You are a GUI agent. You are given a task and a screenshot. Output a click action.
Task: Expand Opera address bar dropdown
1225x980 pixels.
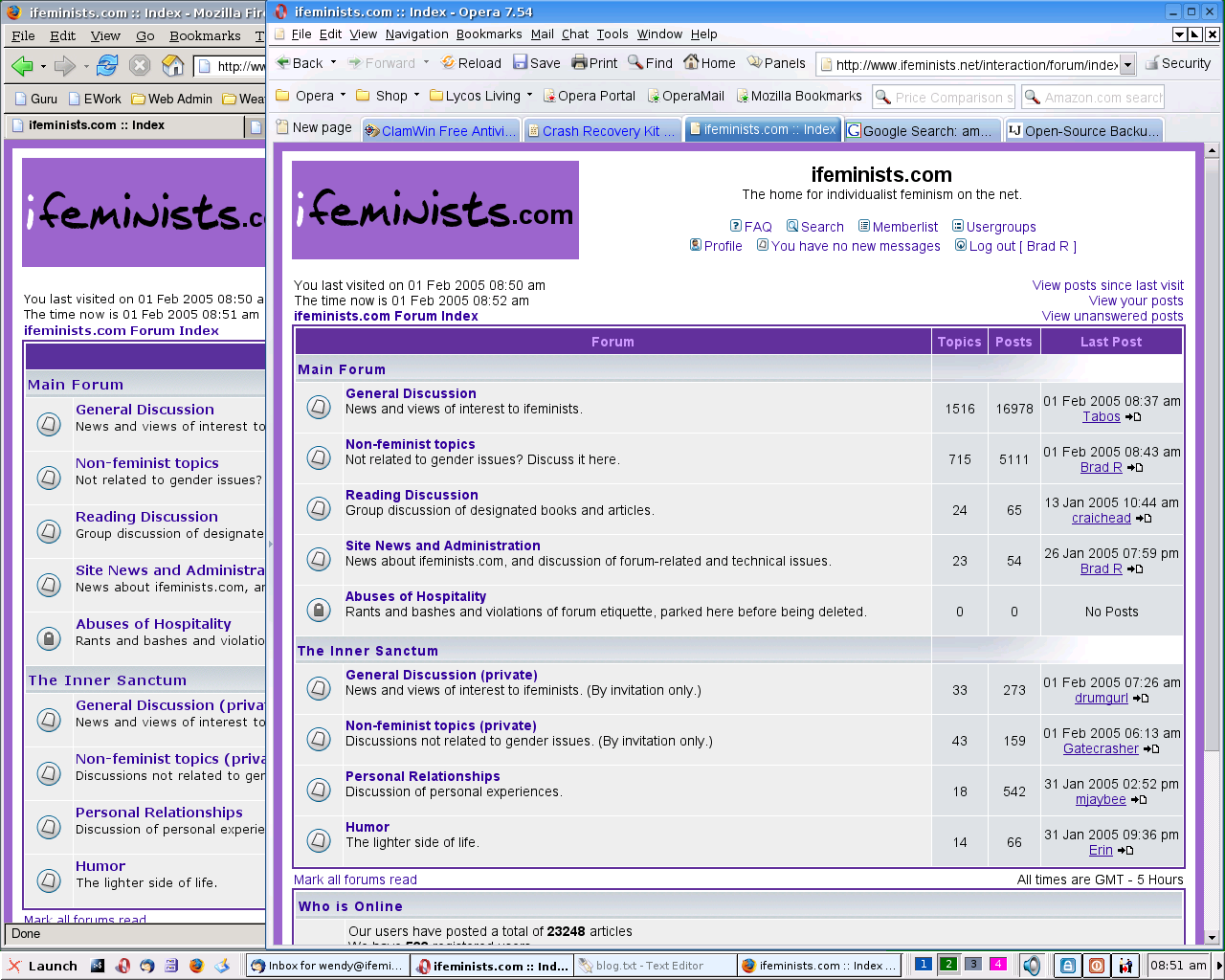pos(1127,65)
